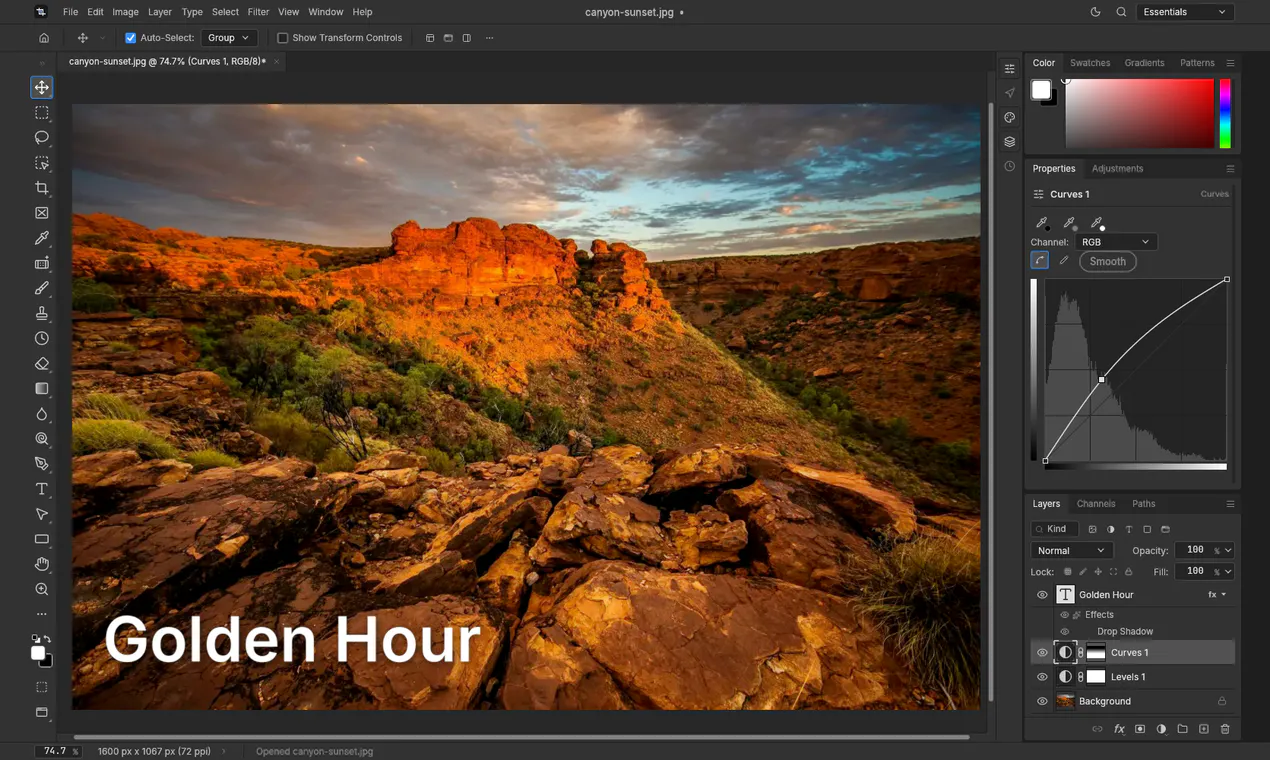Switch to the Swatches tab

click(1090, 63)
